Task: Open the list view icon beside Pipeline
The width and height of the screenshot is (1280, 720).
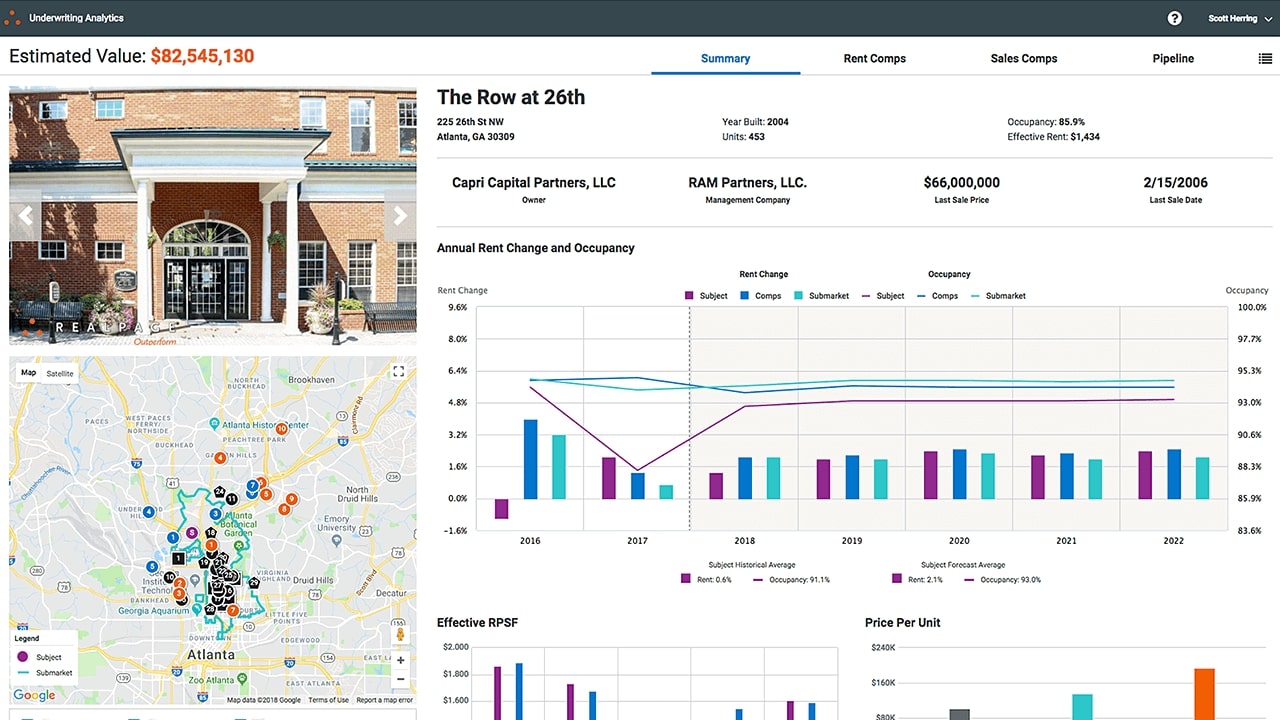Action: 1265,59
